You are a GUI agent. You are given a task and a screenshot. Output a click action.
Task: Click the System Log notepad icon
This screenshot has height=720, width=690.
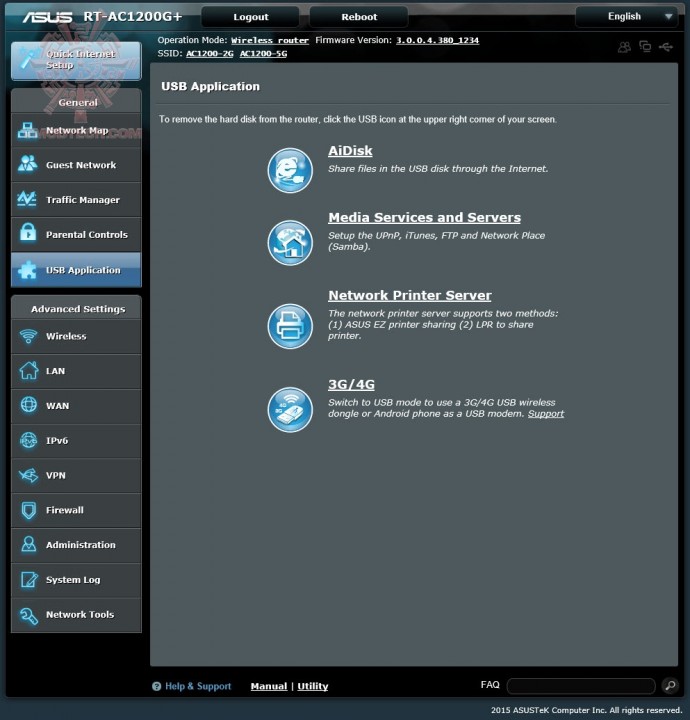coord(29,579)
